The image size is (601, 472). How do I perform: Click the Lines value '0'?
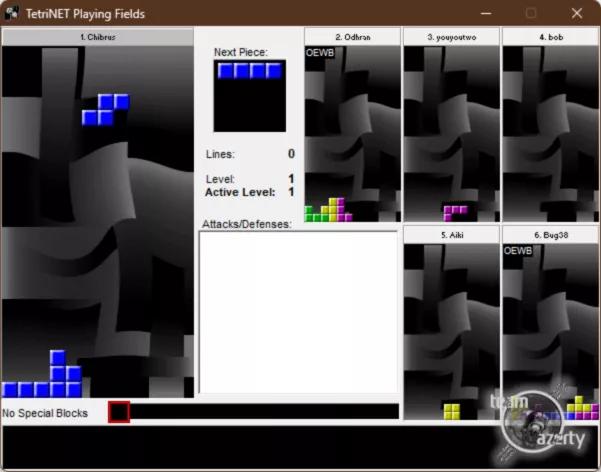(291, 154)
